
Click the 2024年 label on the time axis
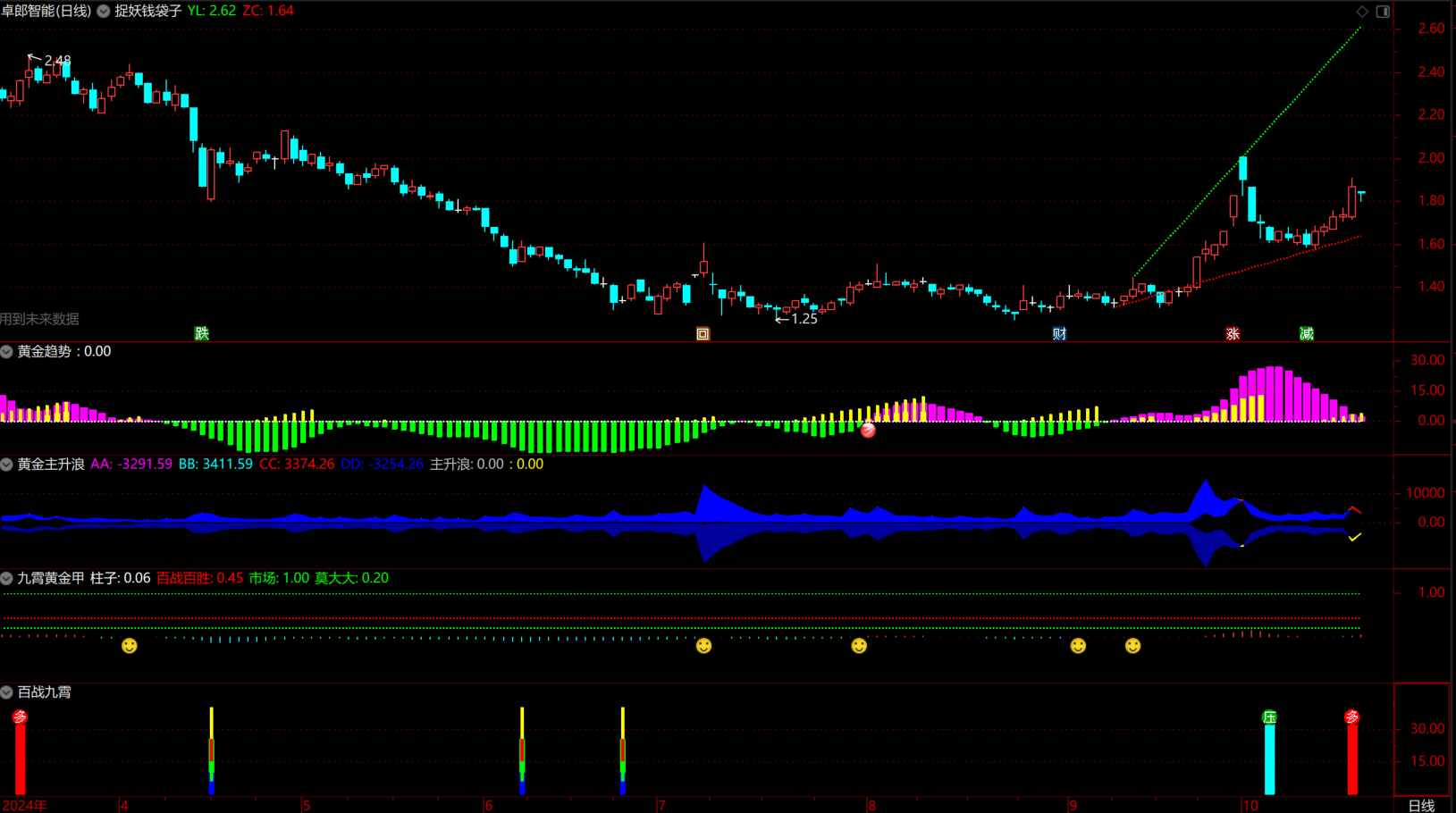point(24,806)
